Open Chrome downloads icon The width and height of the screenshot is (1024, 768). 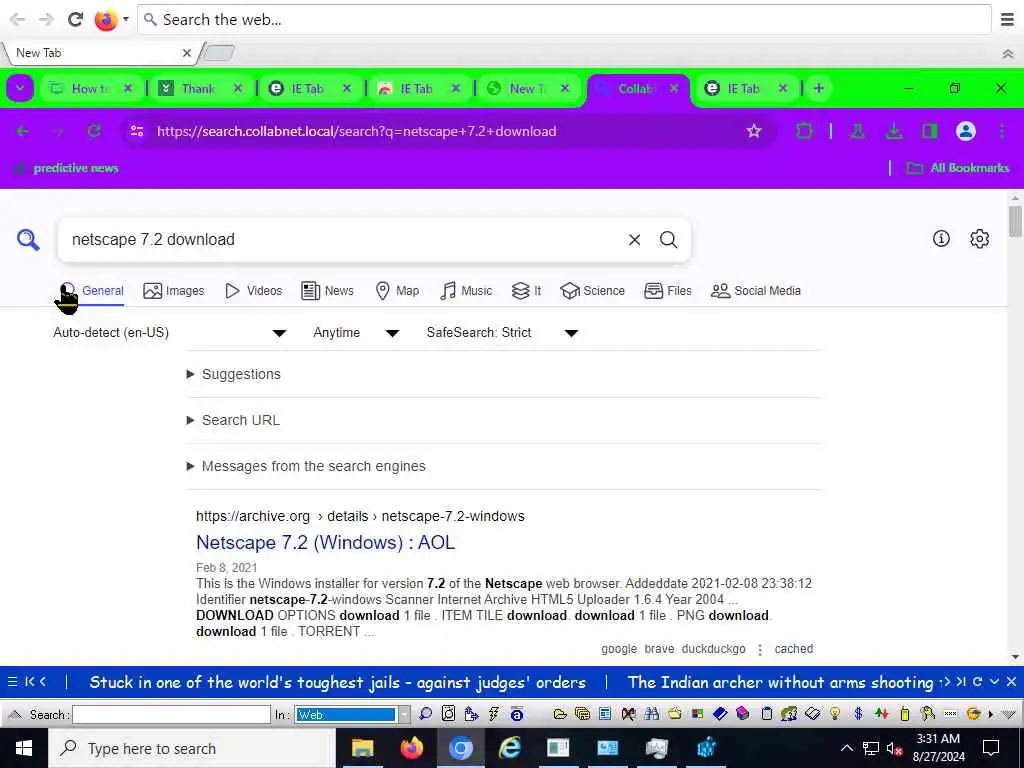[893, 131]
